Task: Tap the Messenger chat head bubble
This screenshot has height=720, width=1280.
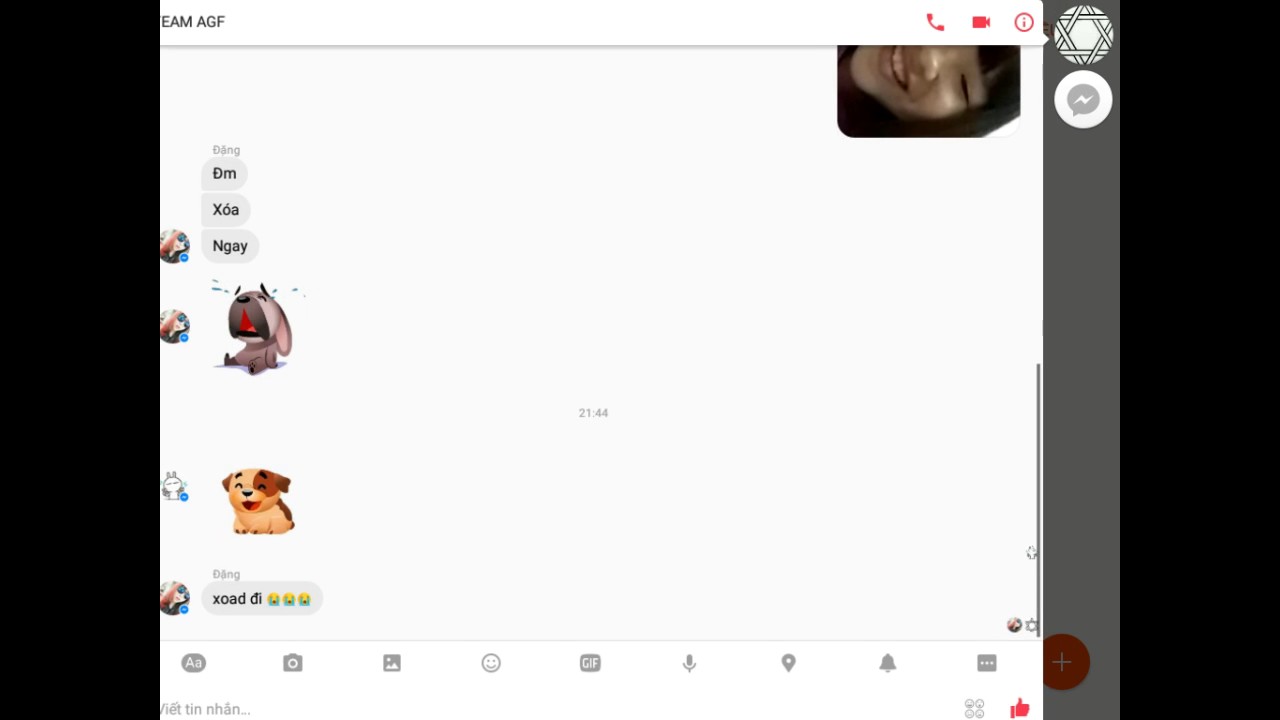Action: coord(1083,99)
